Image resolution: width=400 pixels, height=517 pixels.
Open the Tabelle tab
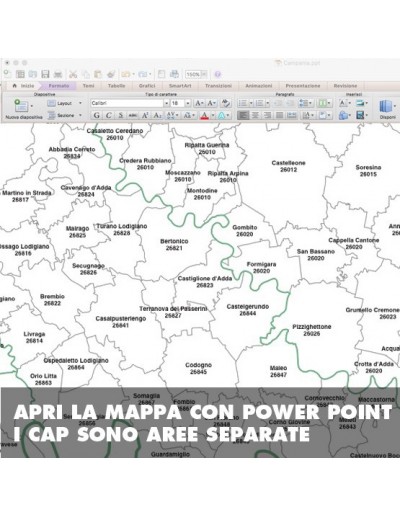(x=116, y=86)
